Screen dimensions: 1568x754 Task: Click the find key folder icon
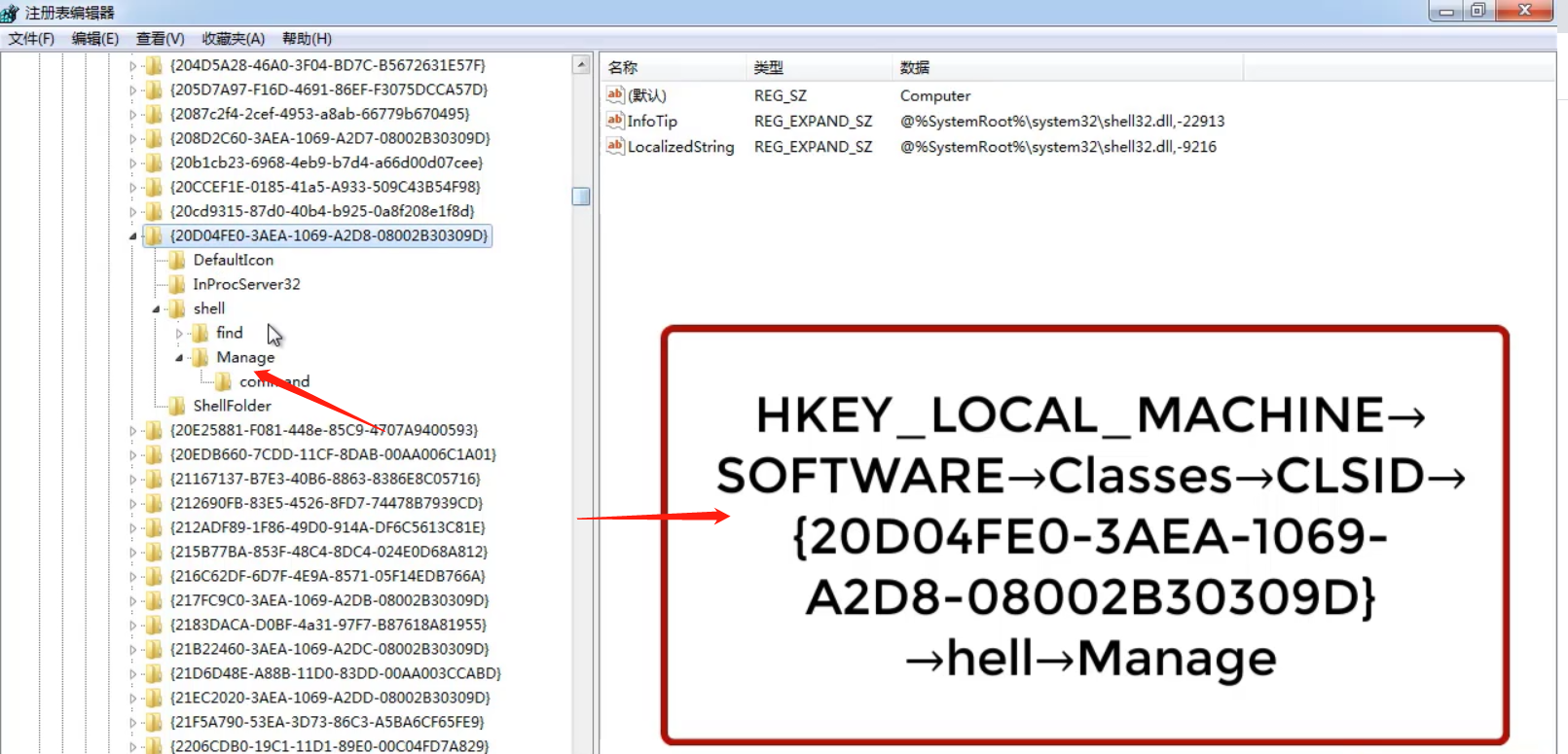tap(200, 333)
